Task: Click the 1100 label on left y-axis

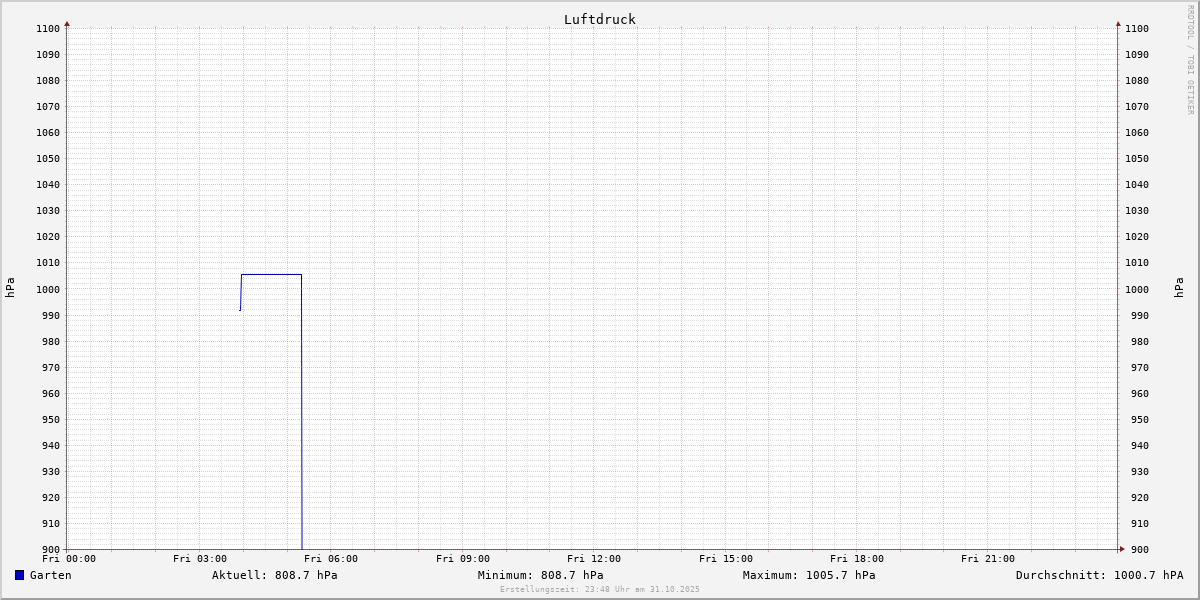Action: (x=48, y=29)
